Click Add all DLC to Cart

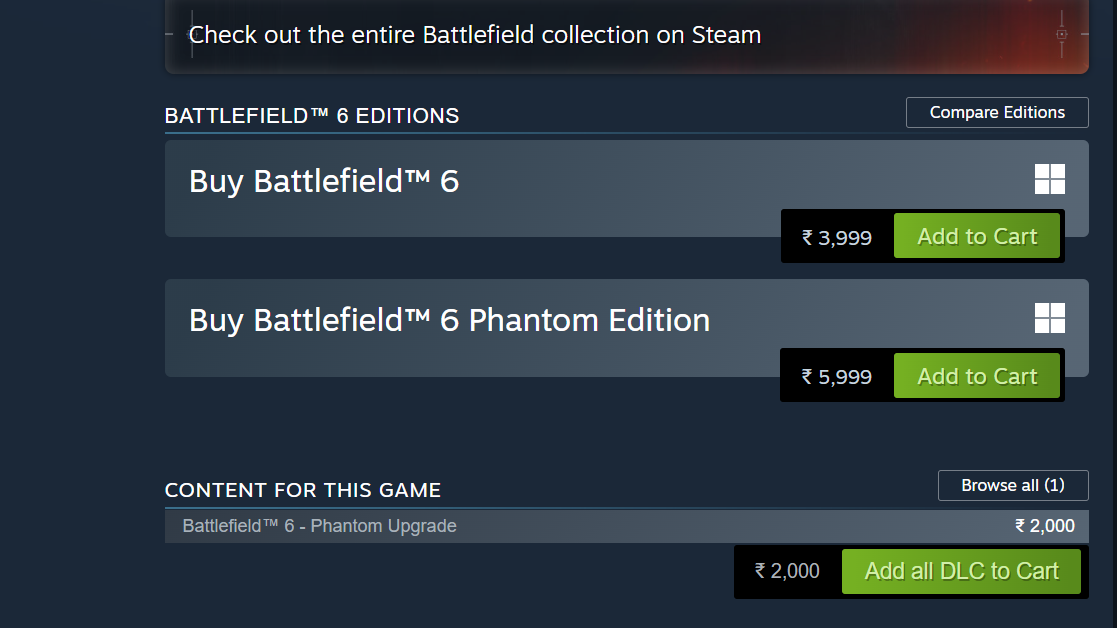click(x=961, y=571)
